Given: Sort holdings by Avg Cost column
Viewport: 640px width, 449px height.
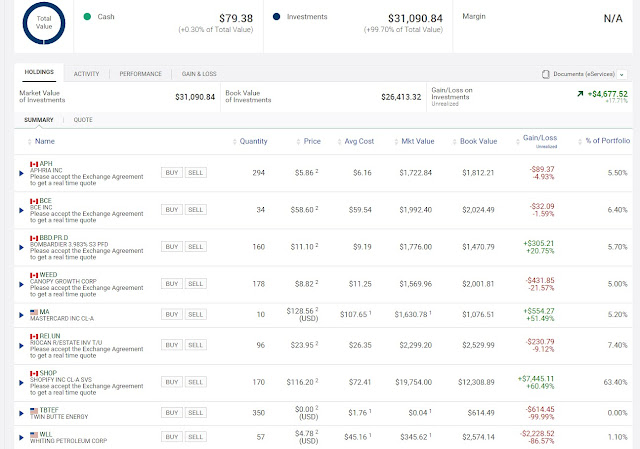Looking at the screenshot, I should pos(356,141).
